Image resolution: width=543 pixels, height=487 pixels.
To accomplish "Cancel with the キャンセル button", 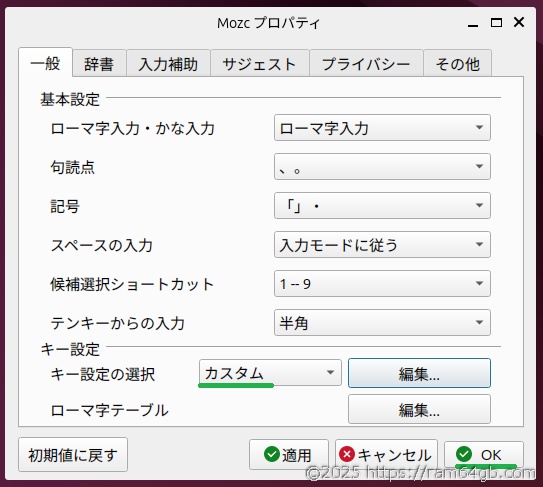I will point(386,454).
